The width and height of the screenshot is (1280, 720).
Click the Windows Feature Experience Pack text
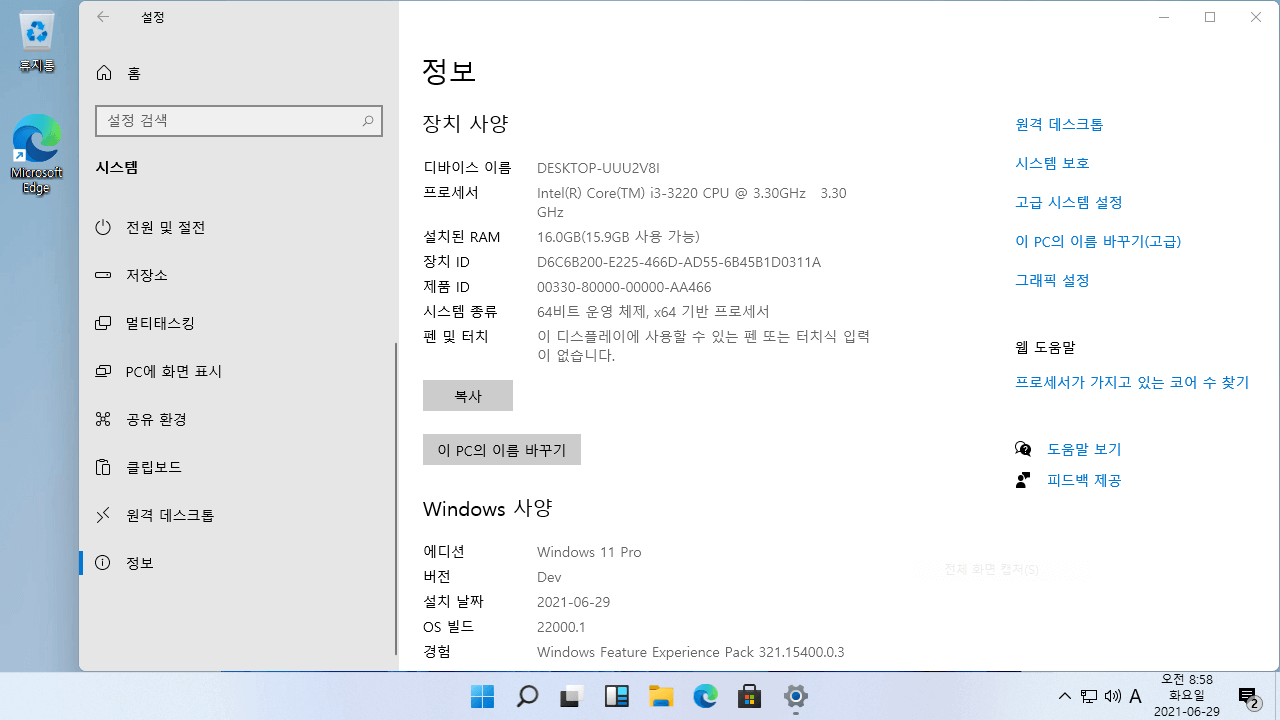[x=691, y=652]
